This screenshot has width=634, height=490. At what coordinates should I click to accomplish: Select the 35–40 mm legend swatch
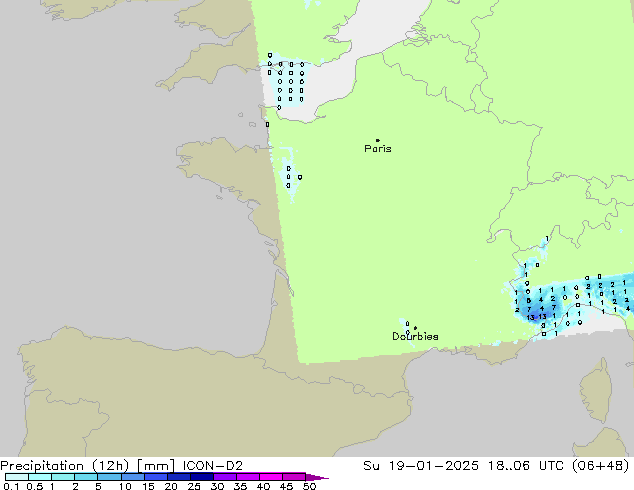coord(247,477)
